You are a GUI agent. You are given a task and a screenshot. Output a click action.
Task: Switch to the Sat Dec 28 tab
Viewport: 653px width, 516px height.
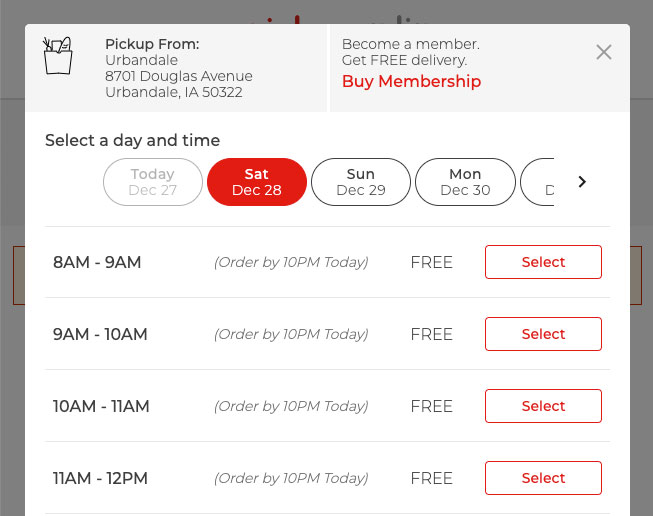257,182
